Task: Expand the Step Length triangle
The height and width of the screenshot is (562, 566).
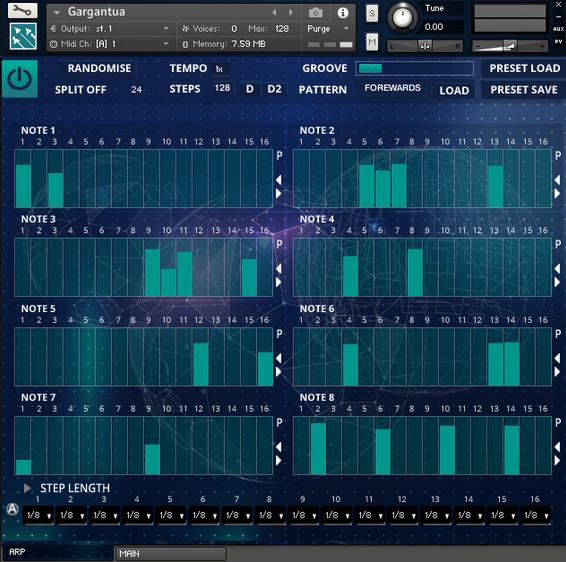Action: click(x=27, y=488)
